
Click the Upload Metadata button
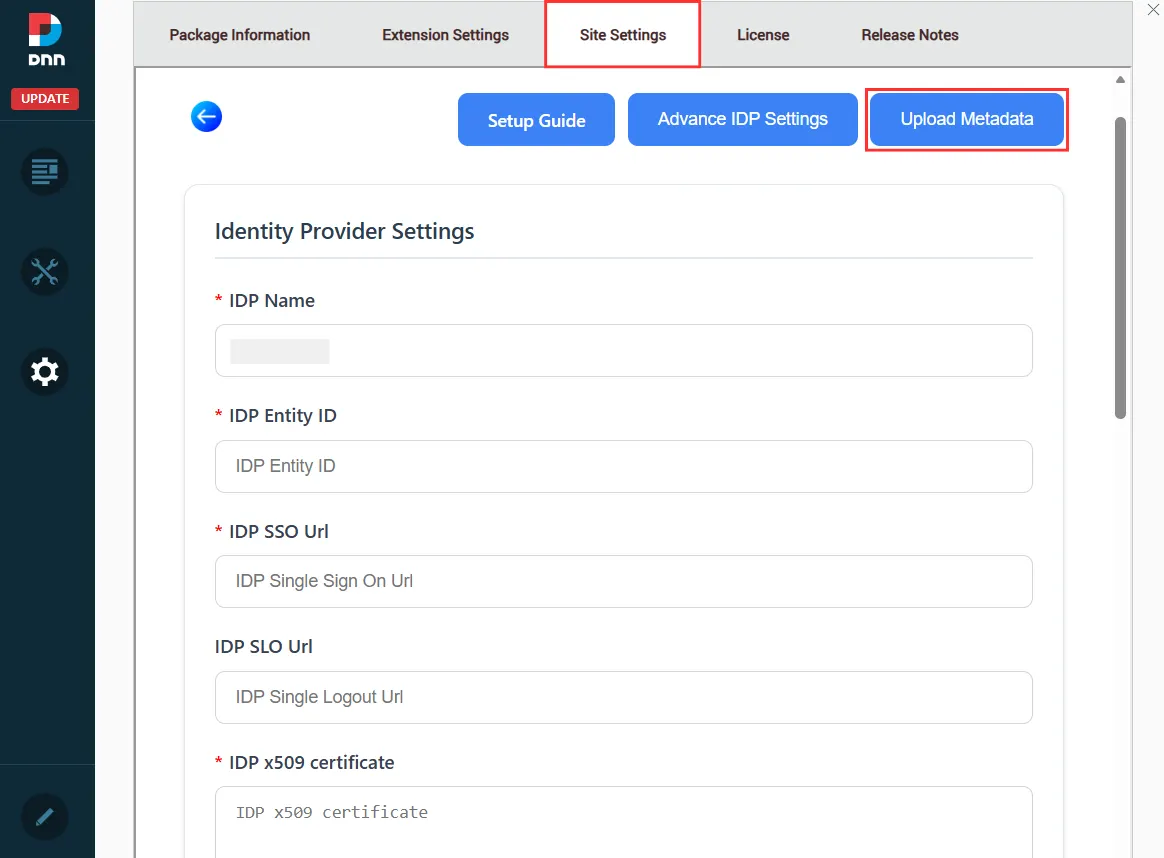[967, 119]
